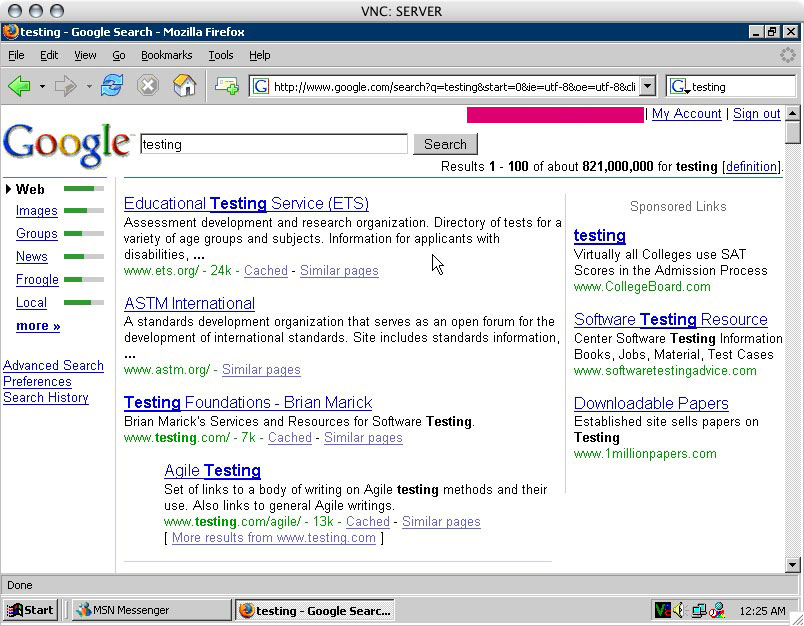
Task: Click the green bar beside Images
Action: coord(84,210)
